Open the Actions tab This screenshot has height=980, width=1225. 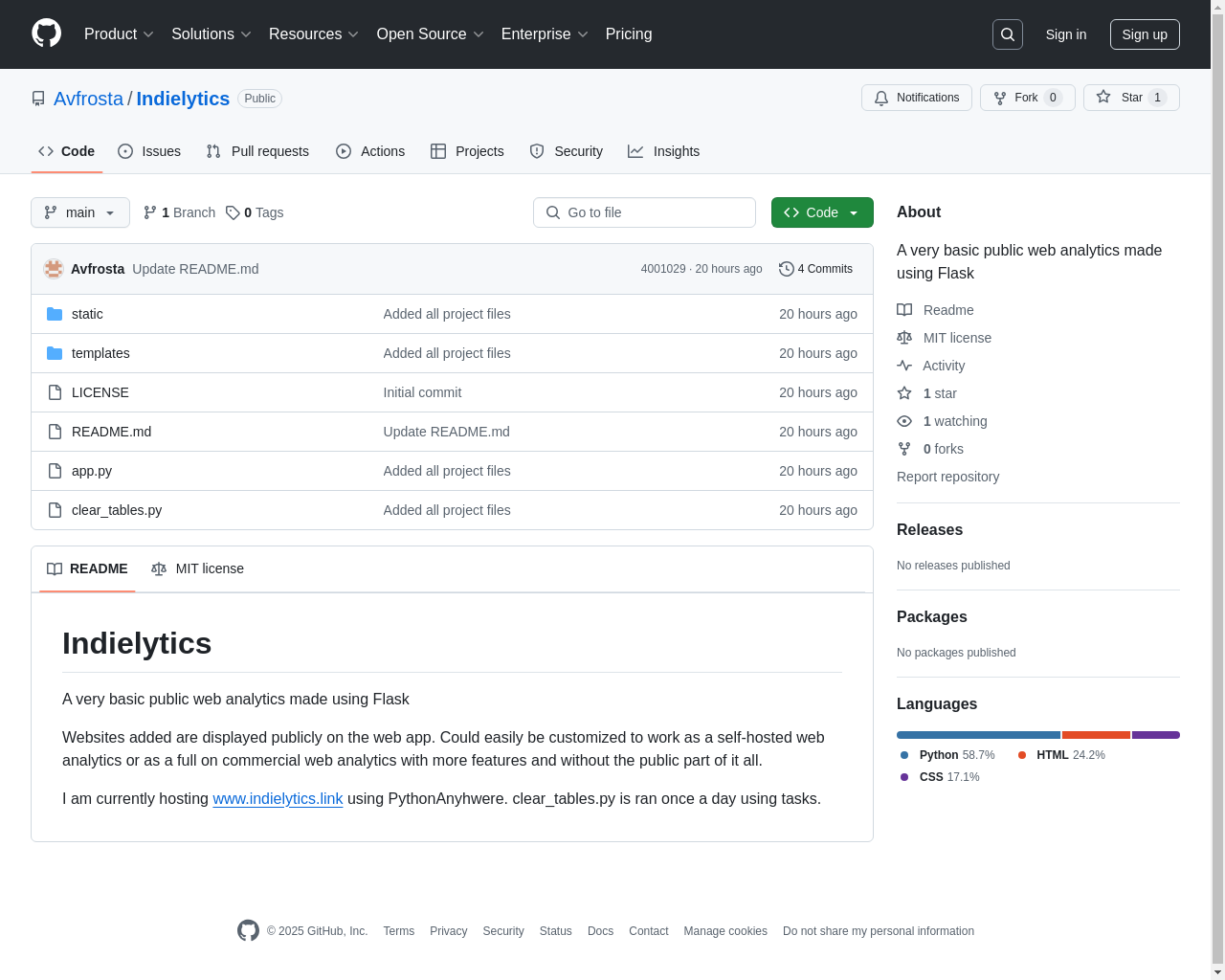tap(370, 151)
